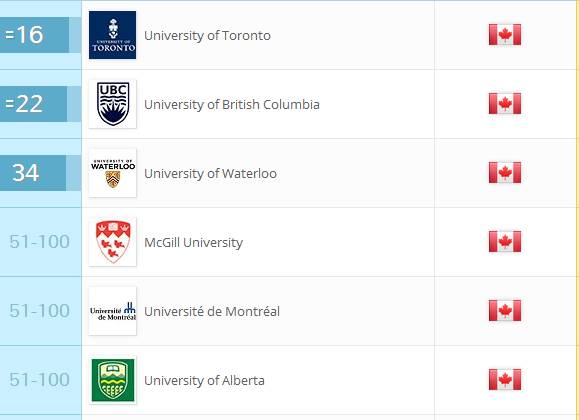Click the University of Waterloo logo
Viewport: 579px width, 420px height.
113,173
